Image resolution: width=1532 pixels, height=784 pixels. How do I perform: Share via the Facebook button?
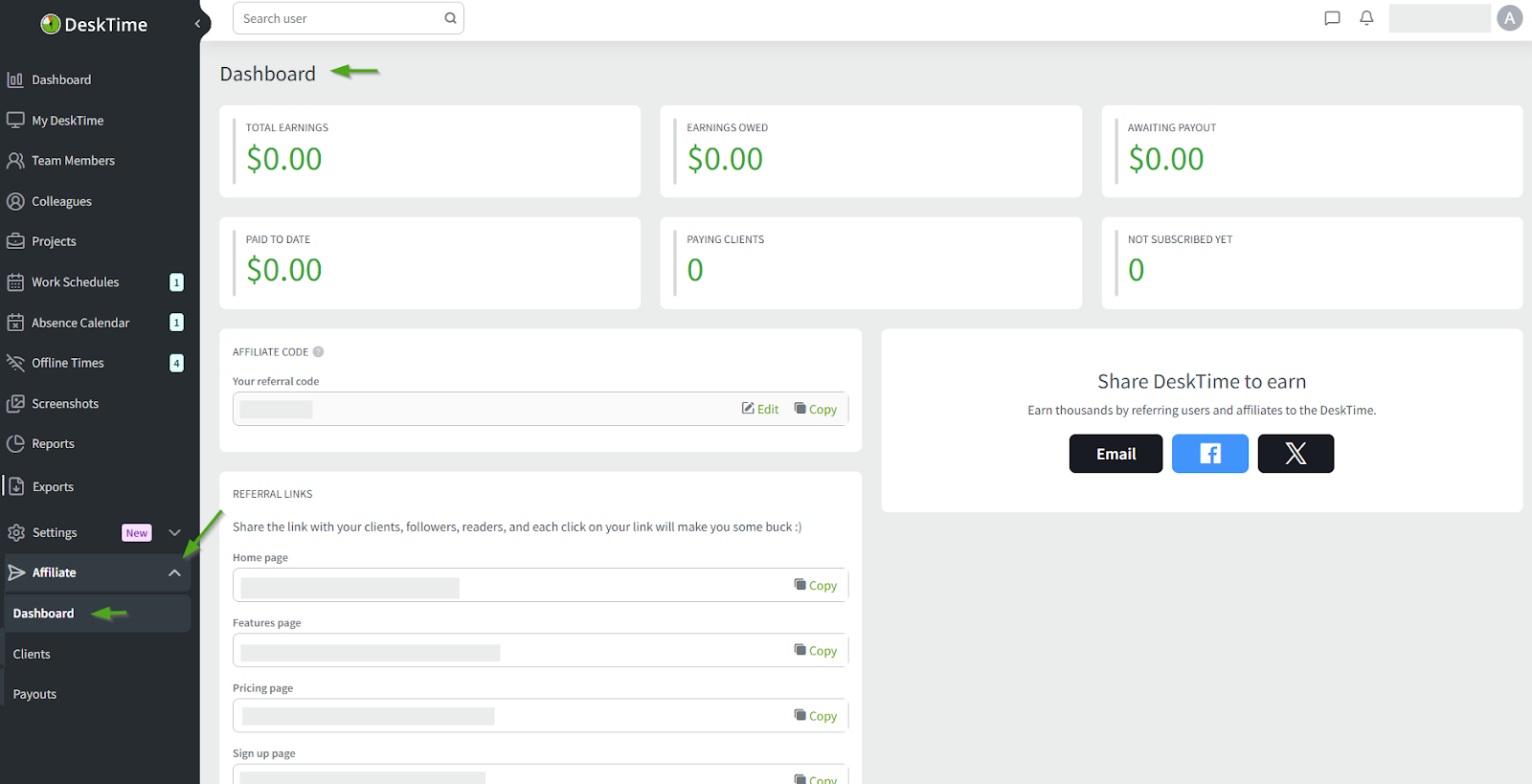pos(1209,454)
